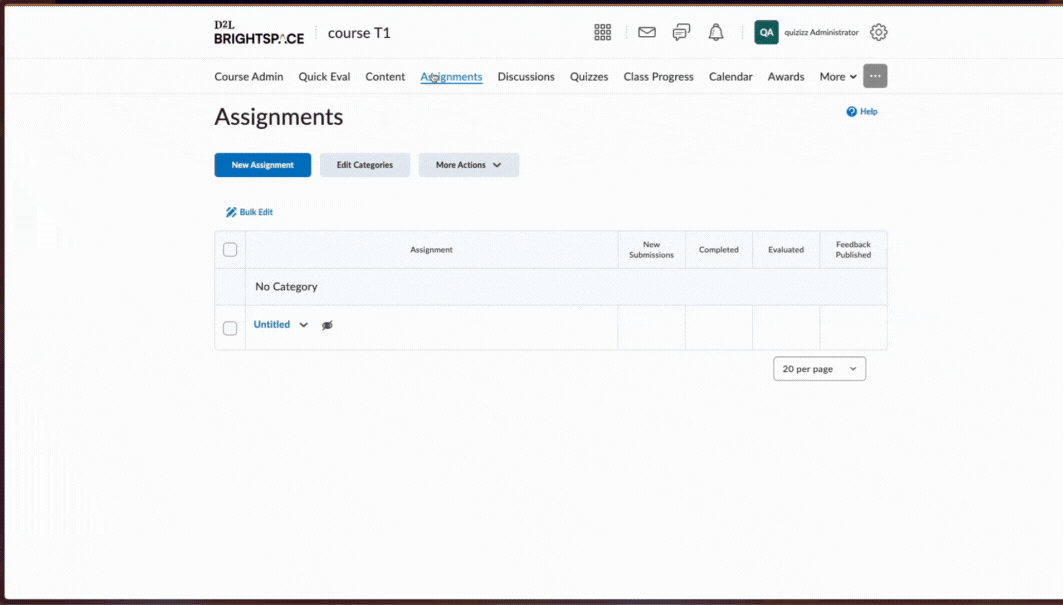
Task: Open the notifications bell
Action: [x=715, y=31]
